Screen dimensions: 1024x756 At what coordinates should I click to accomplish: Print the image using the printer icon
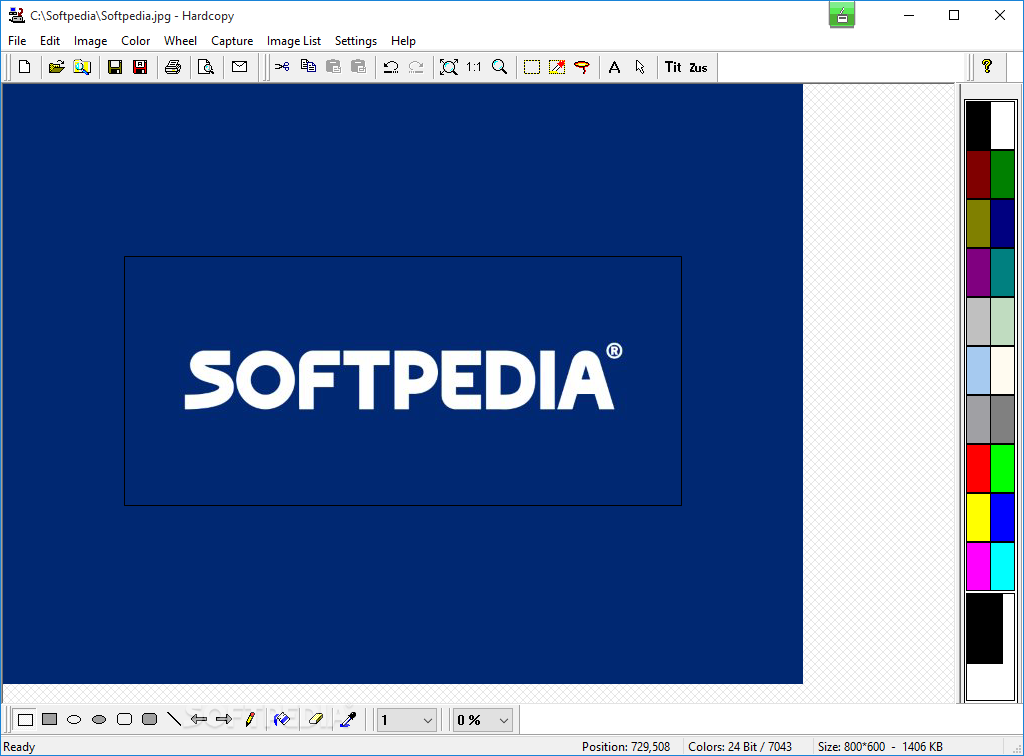[x=172, y=67]
